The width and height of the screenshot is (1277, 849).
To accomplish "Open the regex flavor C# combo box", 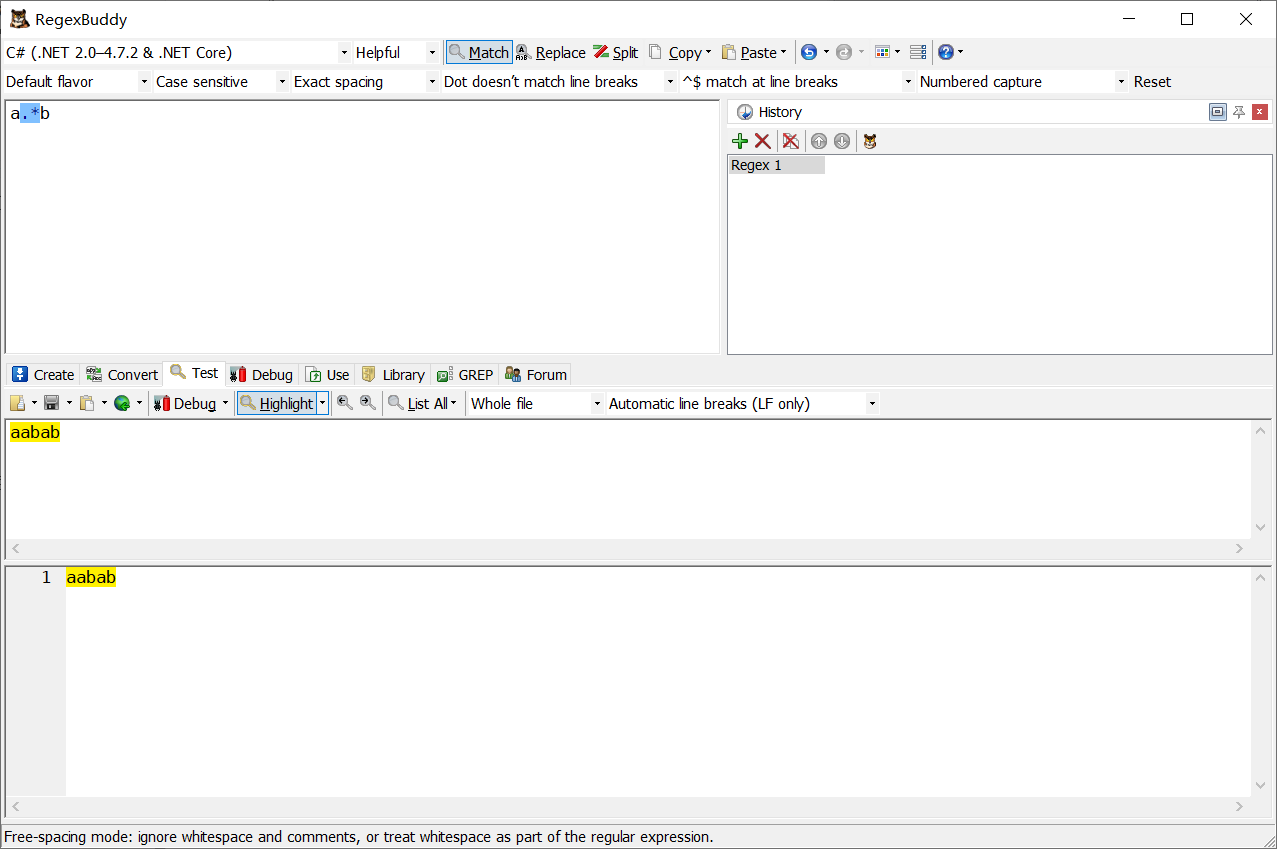I will click(x=177, y=52).
